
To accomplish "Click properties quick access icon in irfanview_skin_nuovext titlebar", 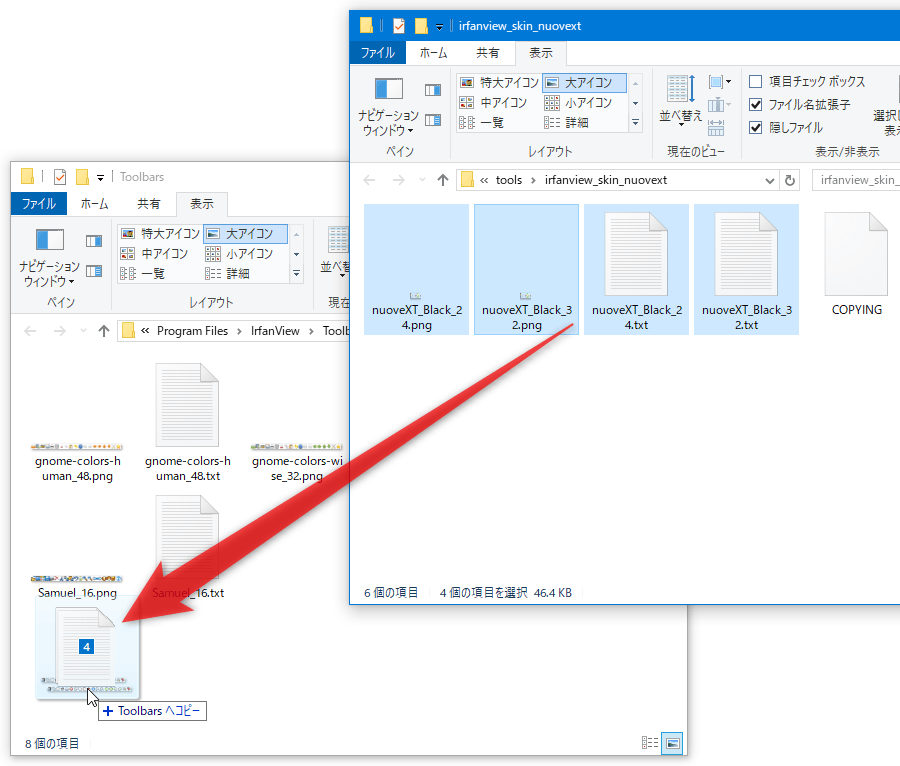I will point(399,26).
